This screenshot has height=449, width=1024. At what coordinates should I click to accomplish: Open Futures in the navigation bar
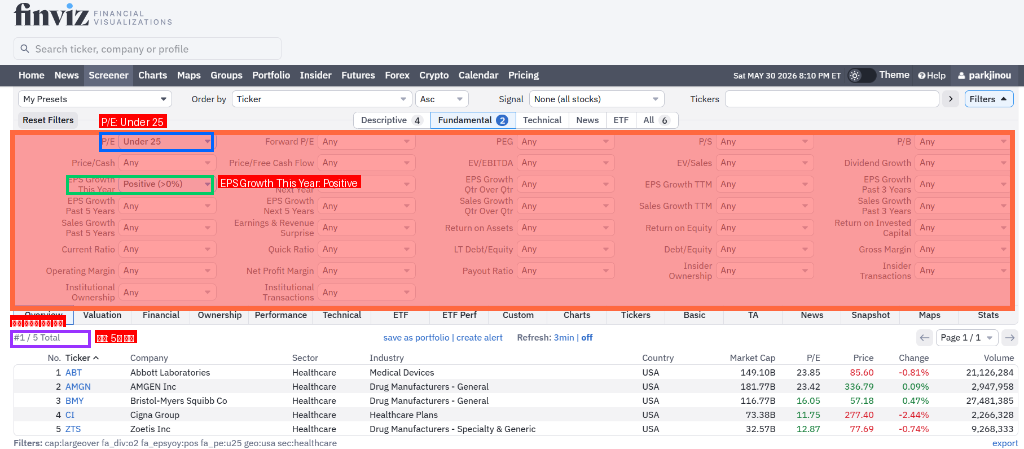tap(358, 75)
